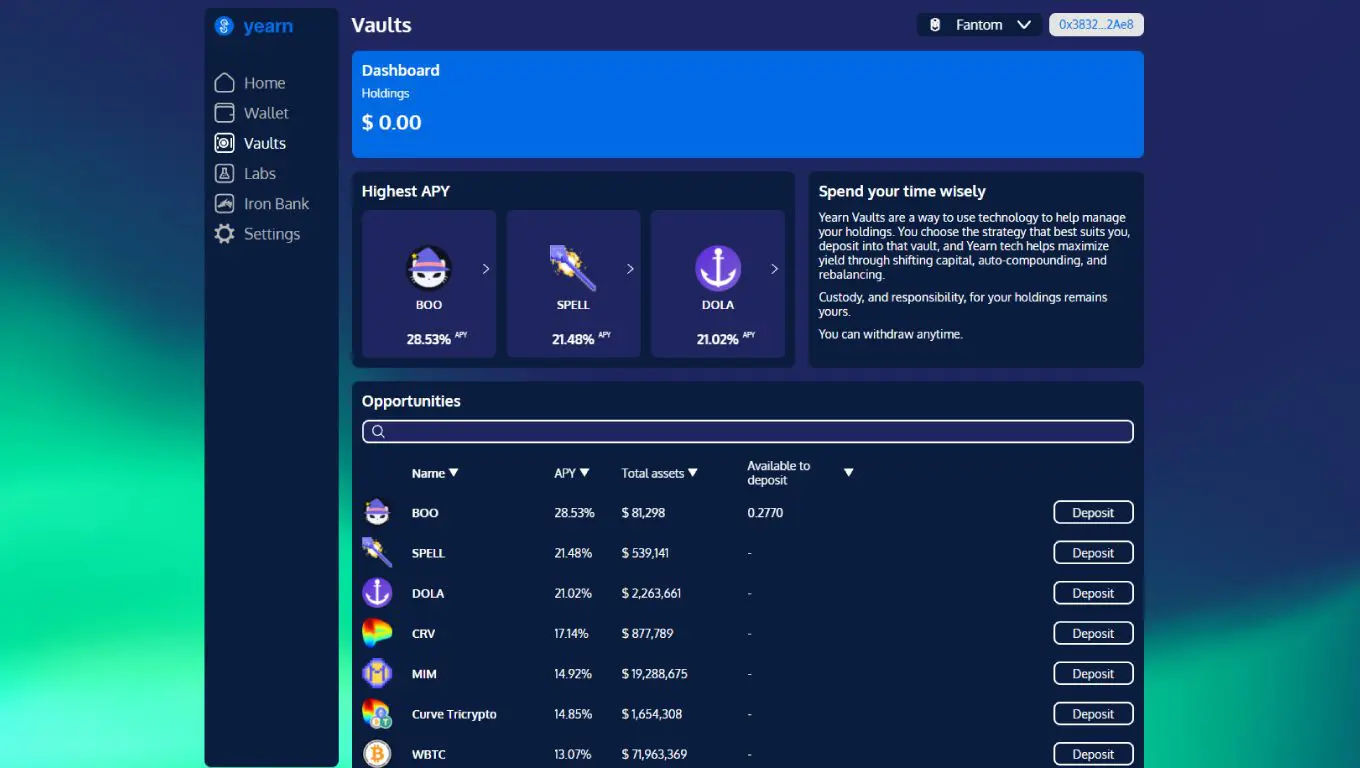Click total assets $ 539,141

[645, 553]
